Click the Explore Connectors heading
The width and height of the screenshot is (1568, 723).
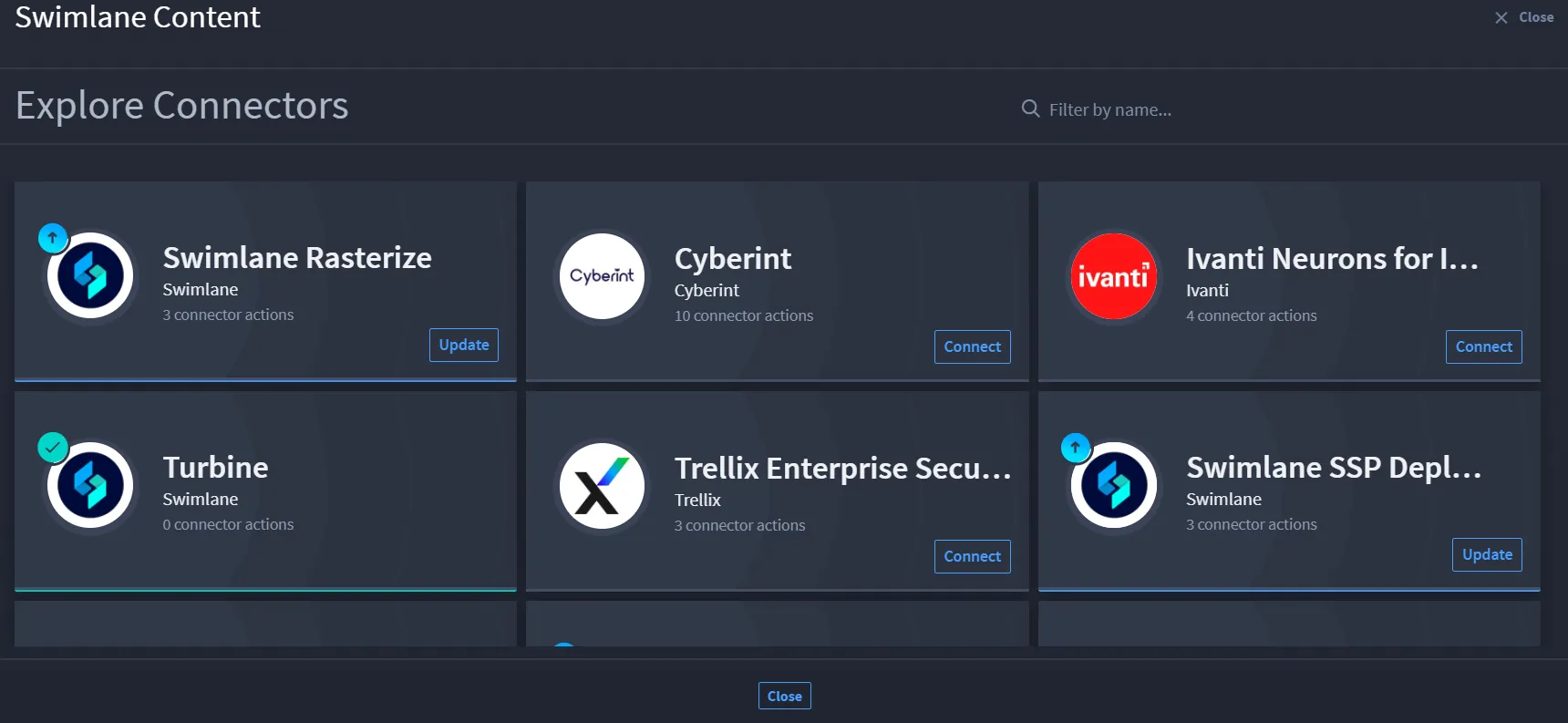(x=182, y=106)
